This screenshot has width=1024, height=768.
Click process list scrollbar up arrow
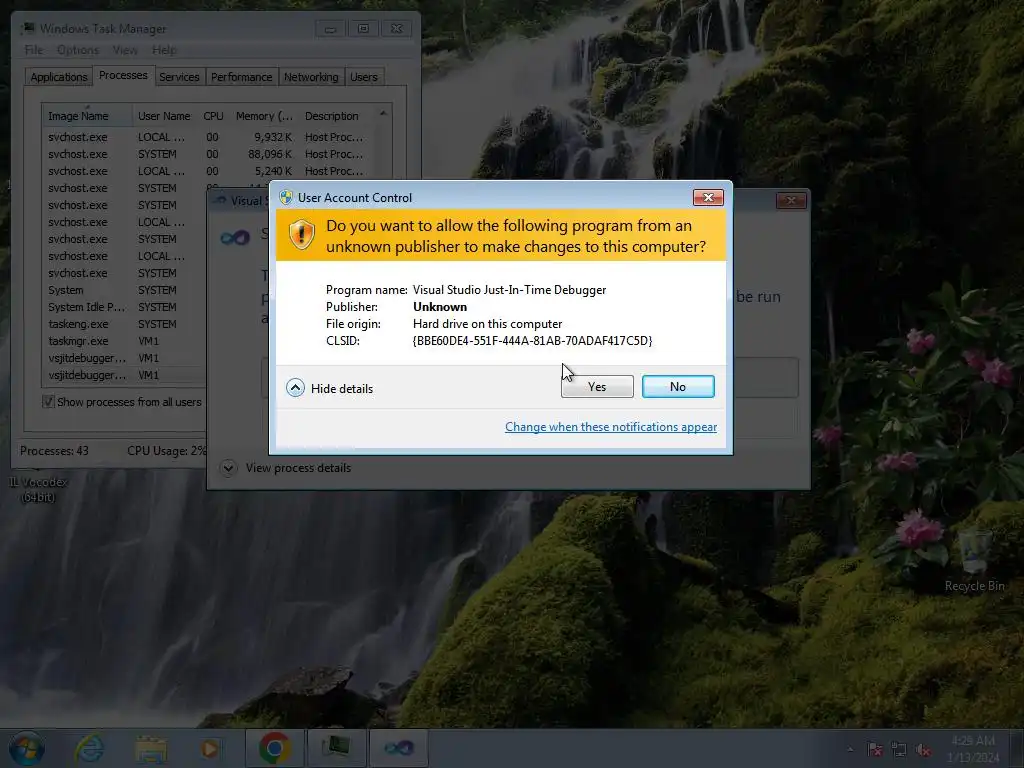(x=383, y=114)
